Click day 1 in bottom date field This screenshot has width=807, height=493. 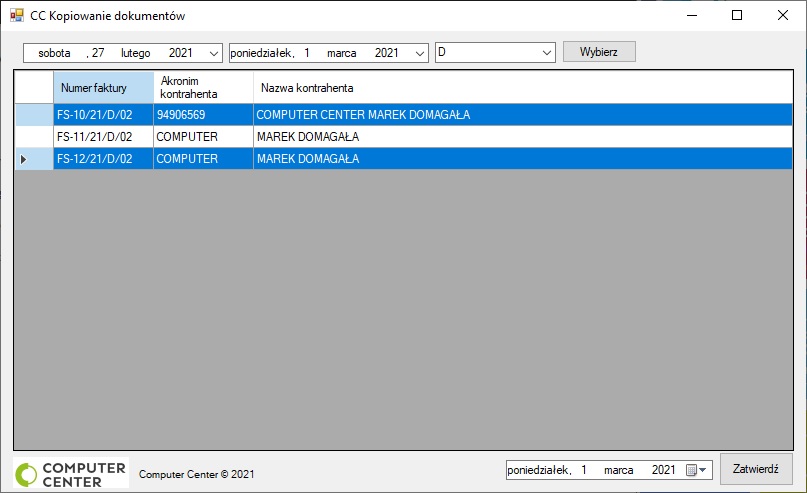584,470
